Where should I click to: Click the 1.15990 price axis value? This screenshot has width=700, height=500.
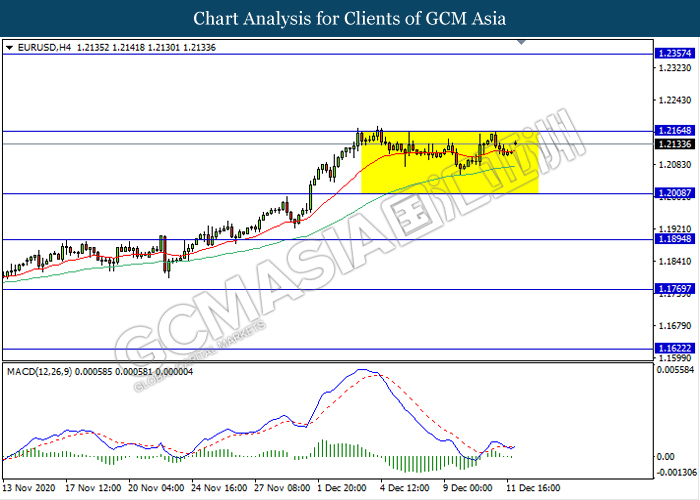[675, 358]
